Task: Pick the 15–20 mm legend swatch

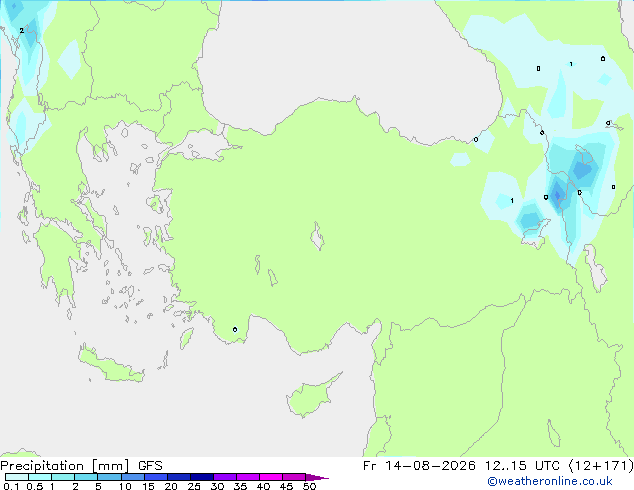Action: pos(155,477)
